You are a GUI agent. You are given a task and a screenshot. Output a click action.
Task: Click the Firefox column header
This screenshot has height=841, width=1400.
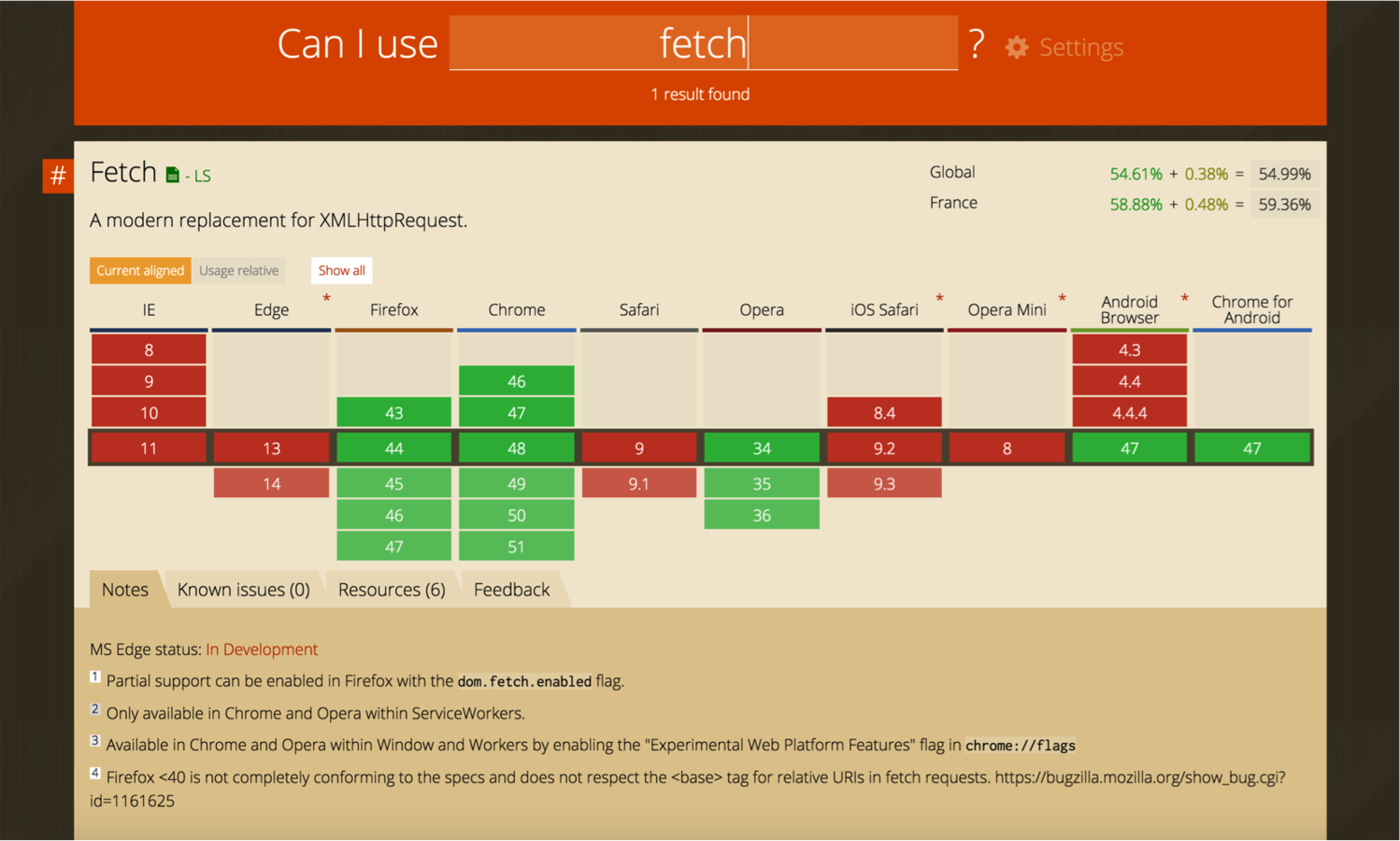click(x=393, y=309)
